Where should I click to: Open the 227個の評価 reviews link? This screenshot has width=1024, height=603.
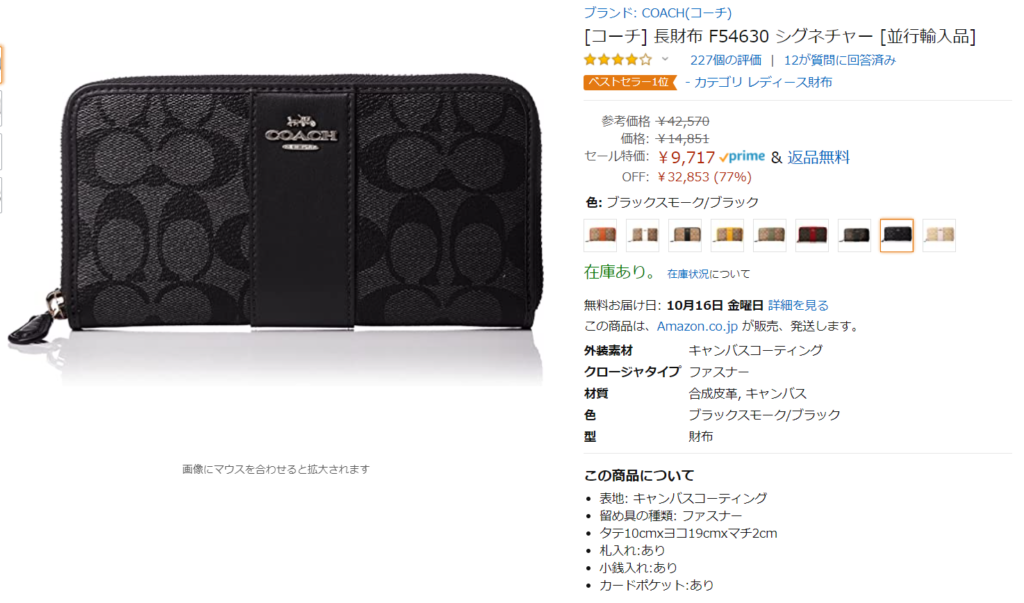tap(726, 60)
